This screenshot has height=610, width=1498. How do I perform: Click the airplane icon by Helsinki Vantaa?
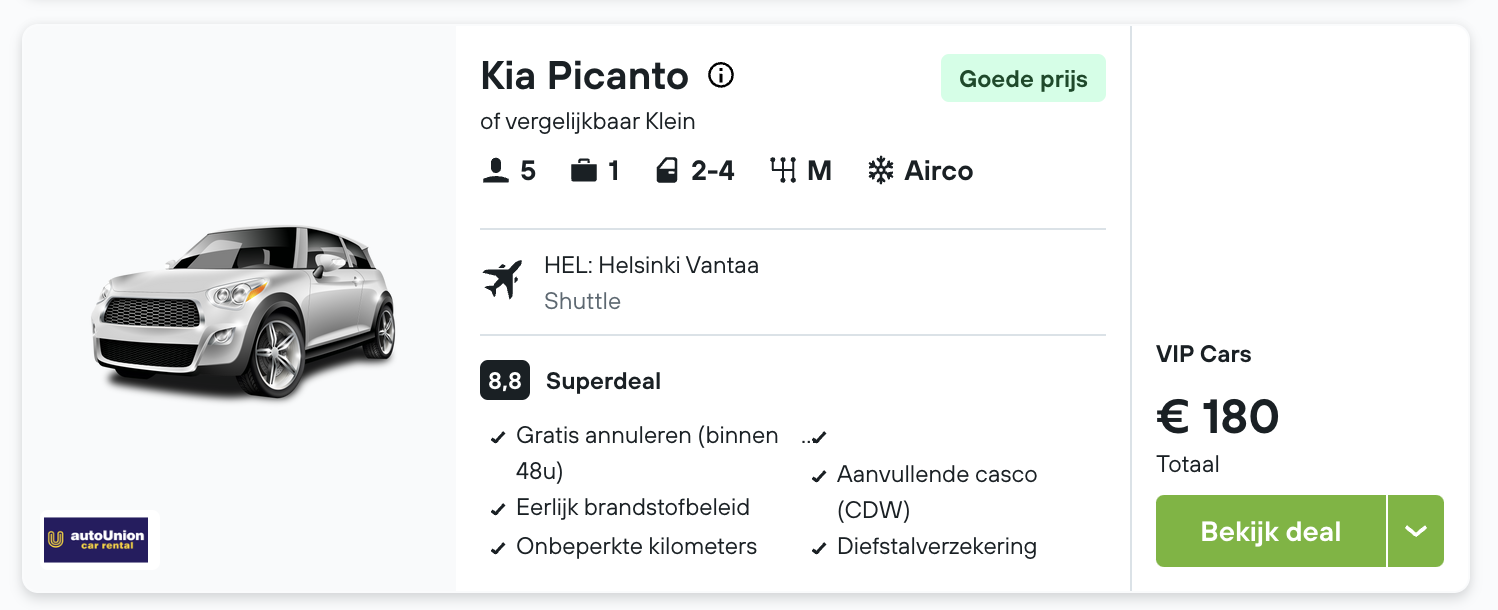click(x=503, y=280)
